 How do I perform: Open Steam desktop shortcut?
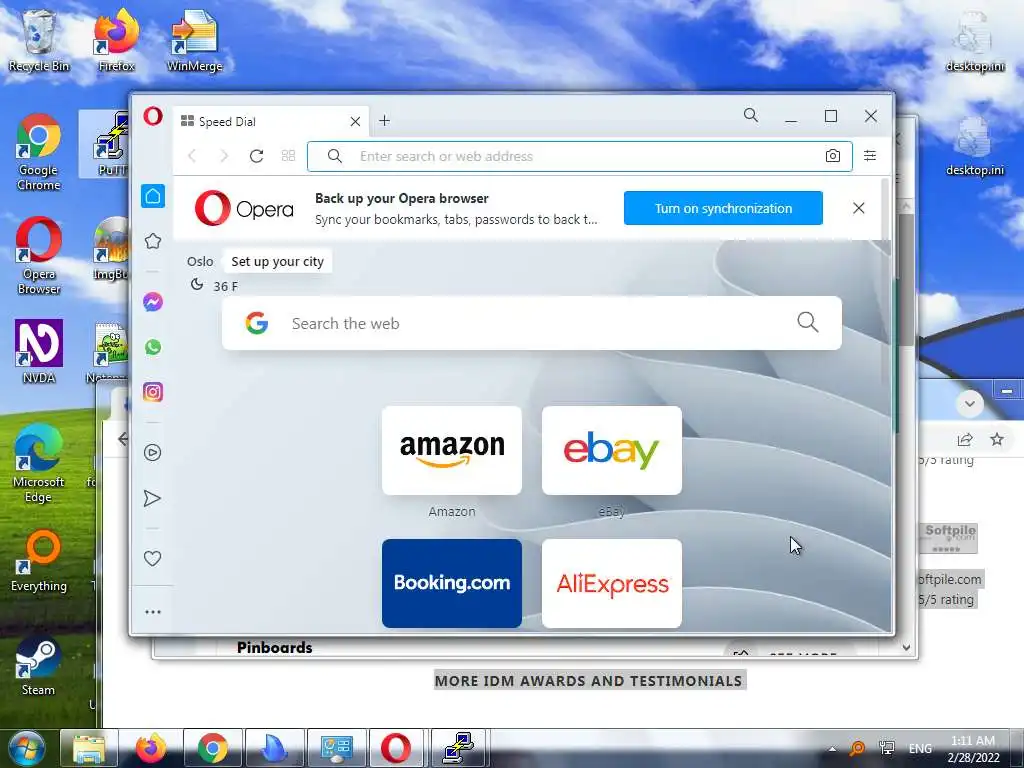(38, 667)
